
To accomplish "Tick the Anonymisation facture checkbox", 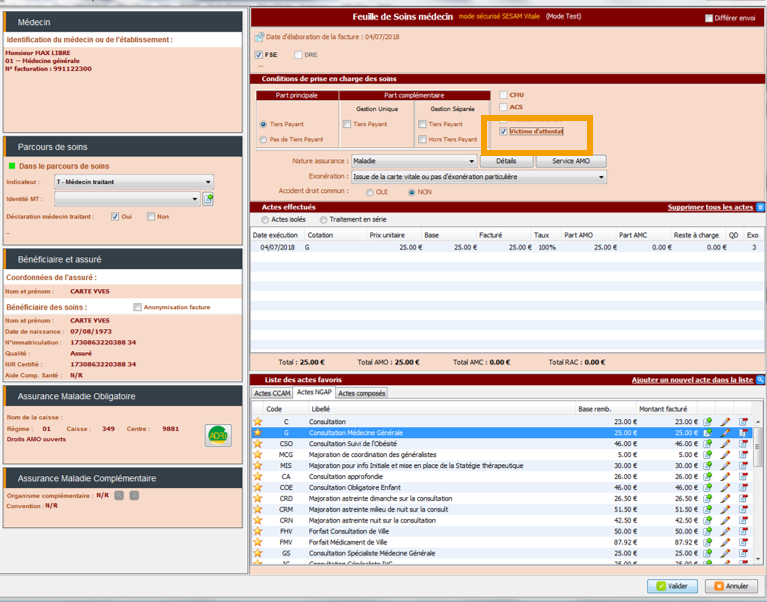I will [138, 307].
